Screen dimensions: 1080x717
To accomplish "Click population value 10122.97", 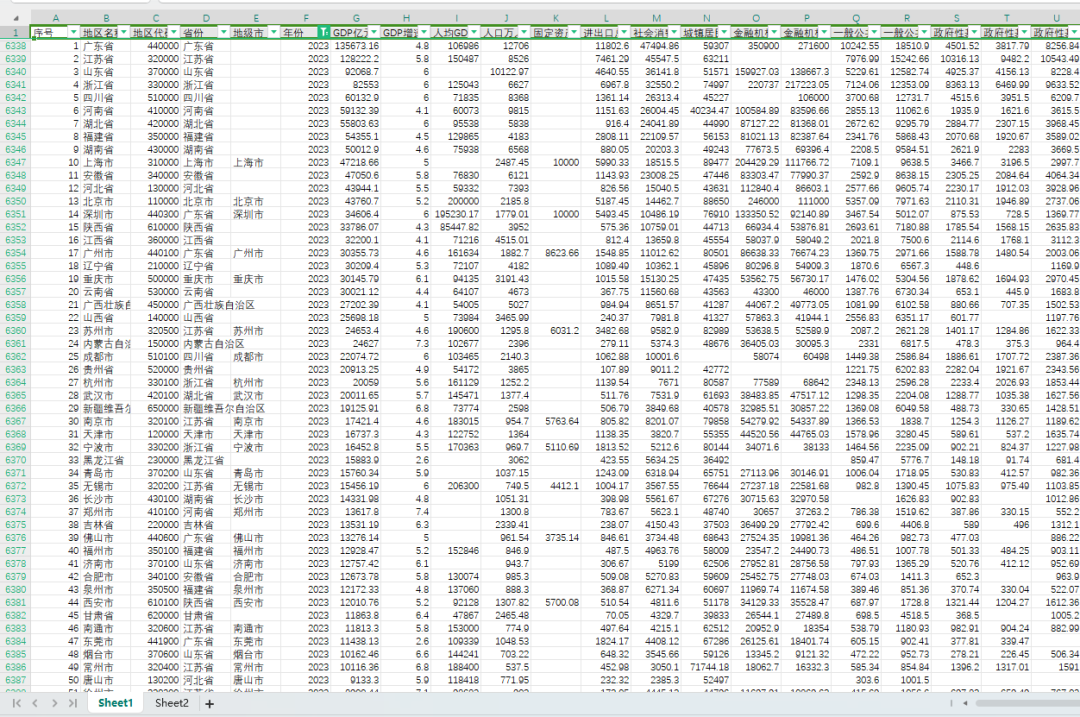I will click(x=506, y=72).
